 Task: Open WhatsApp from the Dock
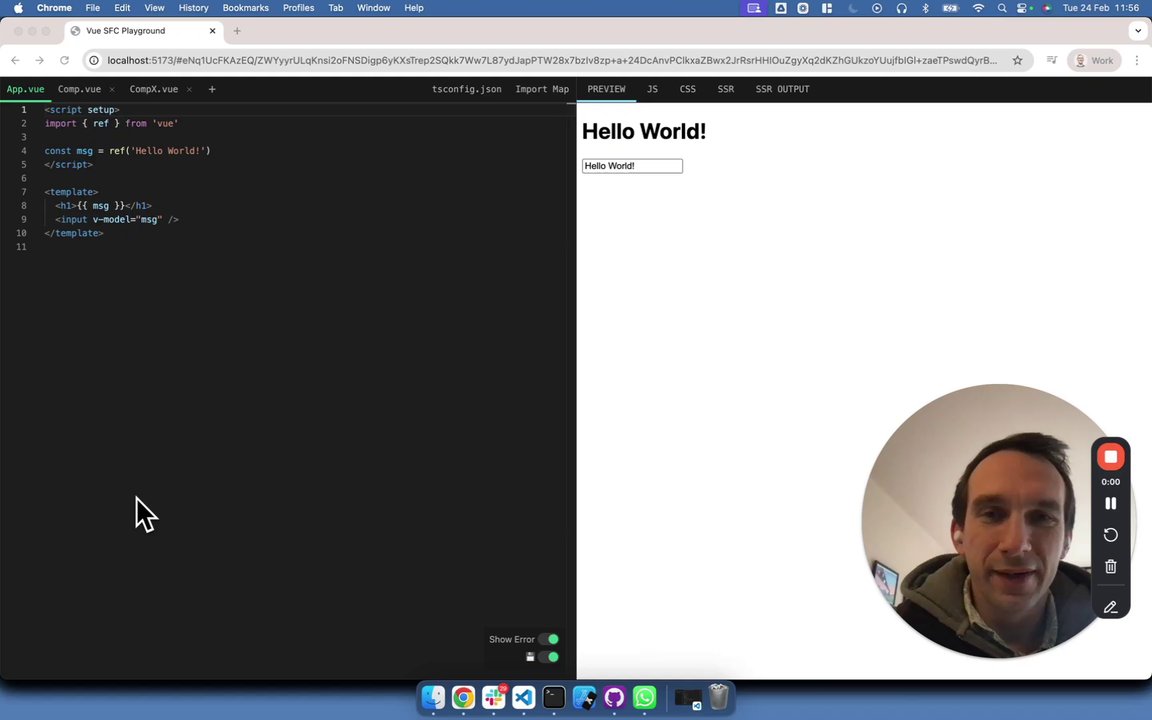tap(644, 697)
